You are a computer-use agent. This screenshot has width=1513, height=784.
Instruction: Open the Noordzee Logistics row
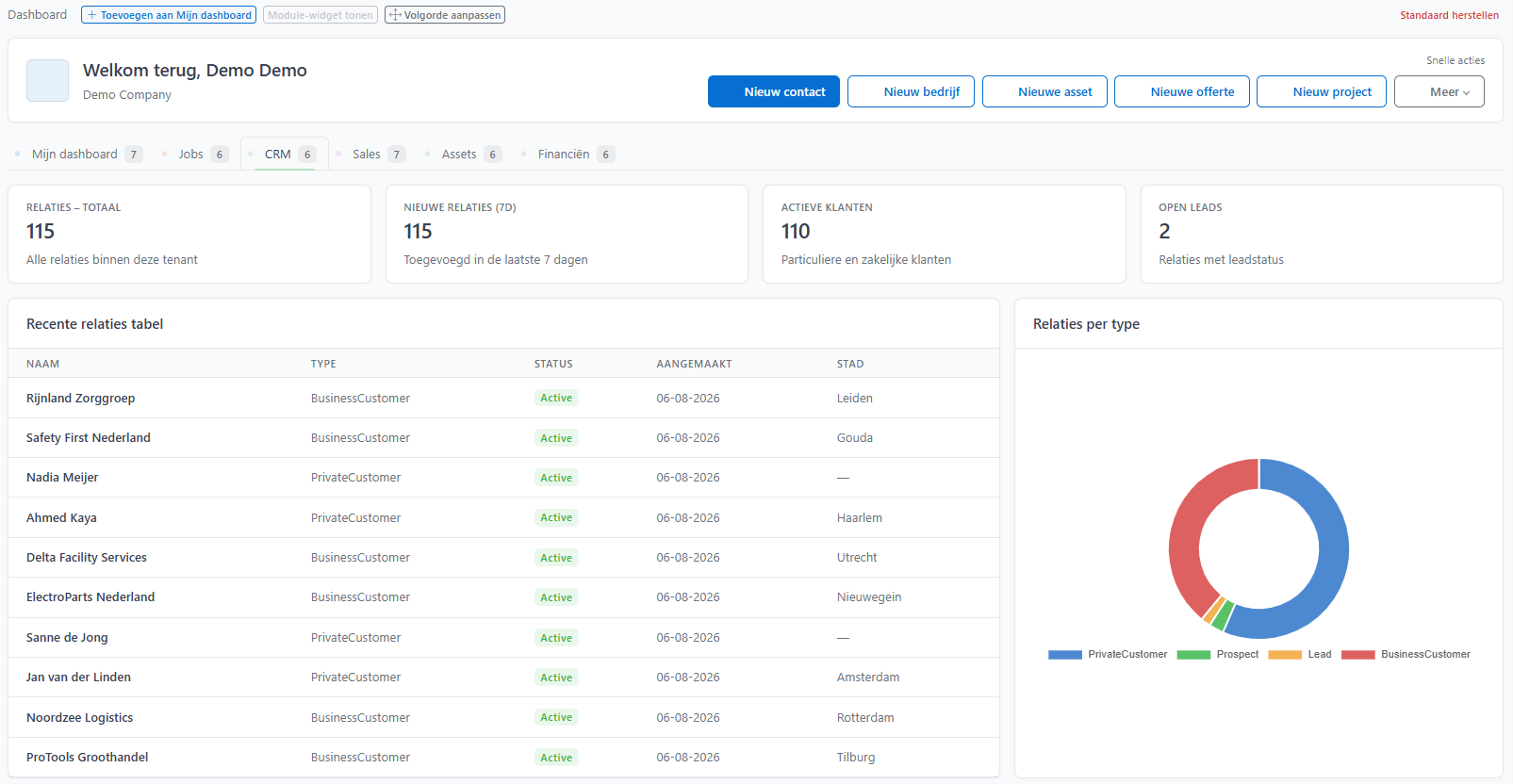tap(503, 717)
